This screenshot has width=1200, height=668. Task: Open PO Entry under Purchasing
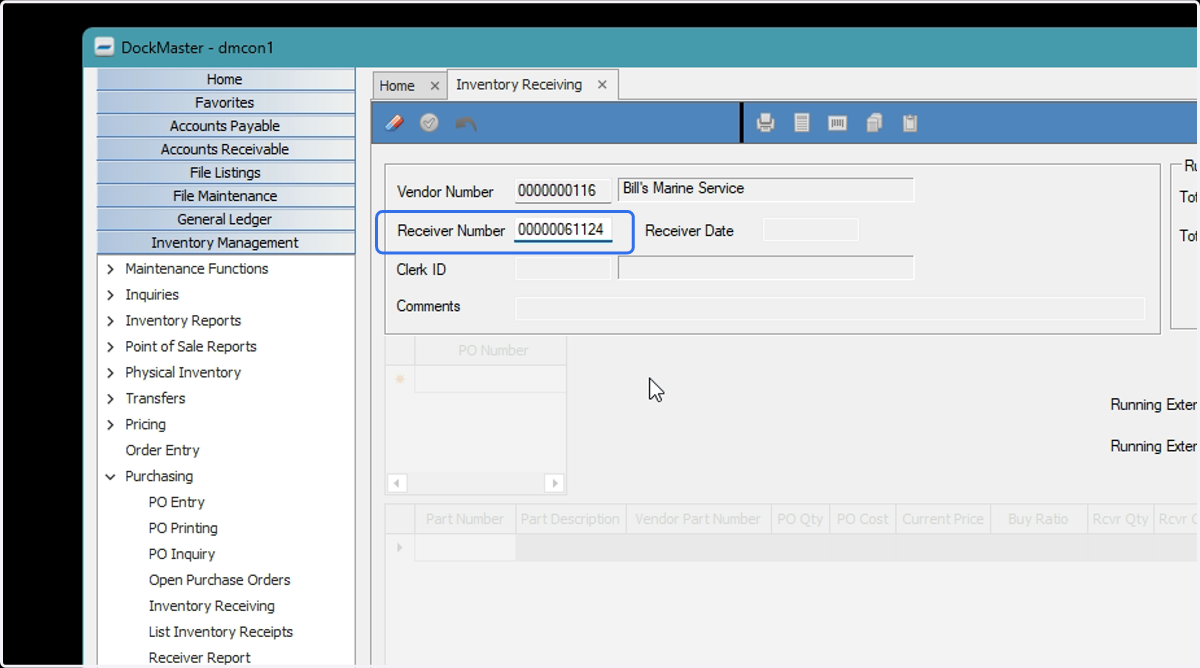(176, 502)
